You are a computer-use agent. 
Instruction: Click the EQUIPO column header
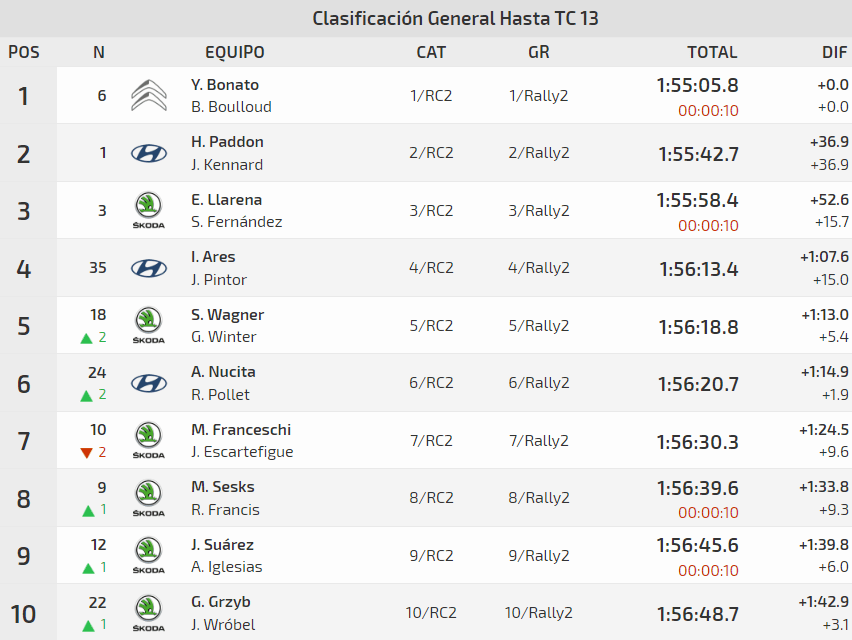235,52
